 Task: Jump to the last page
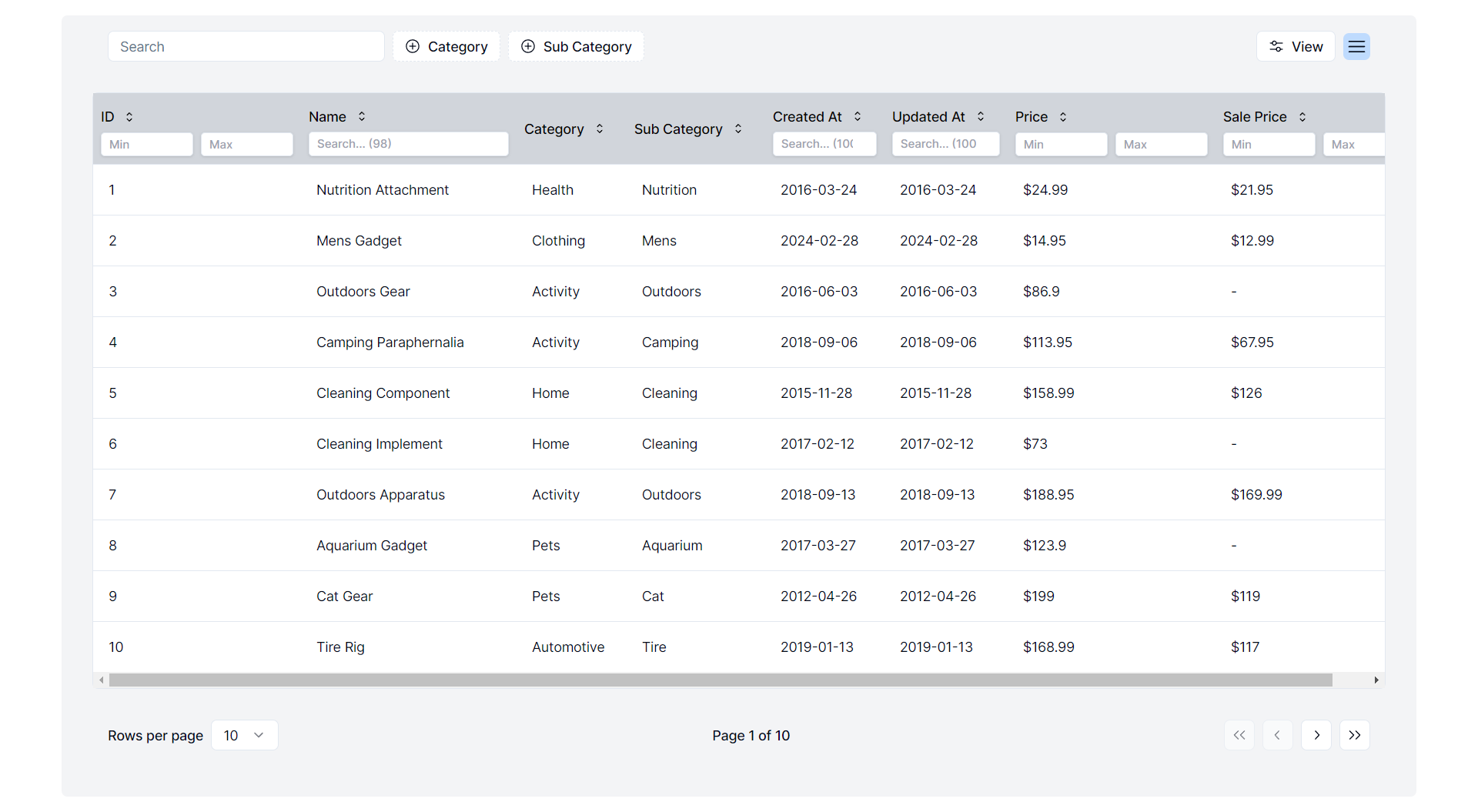pyautogui.click(x=1355, y=735)
